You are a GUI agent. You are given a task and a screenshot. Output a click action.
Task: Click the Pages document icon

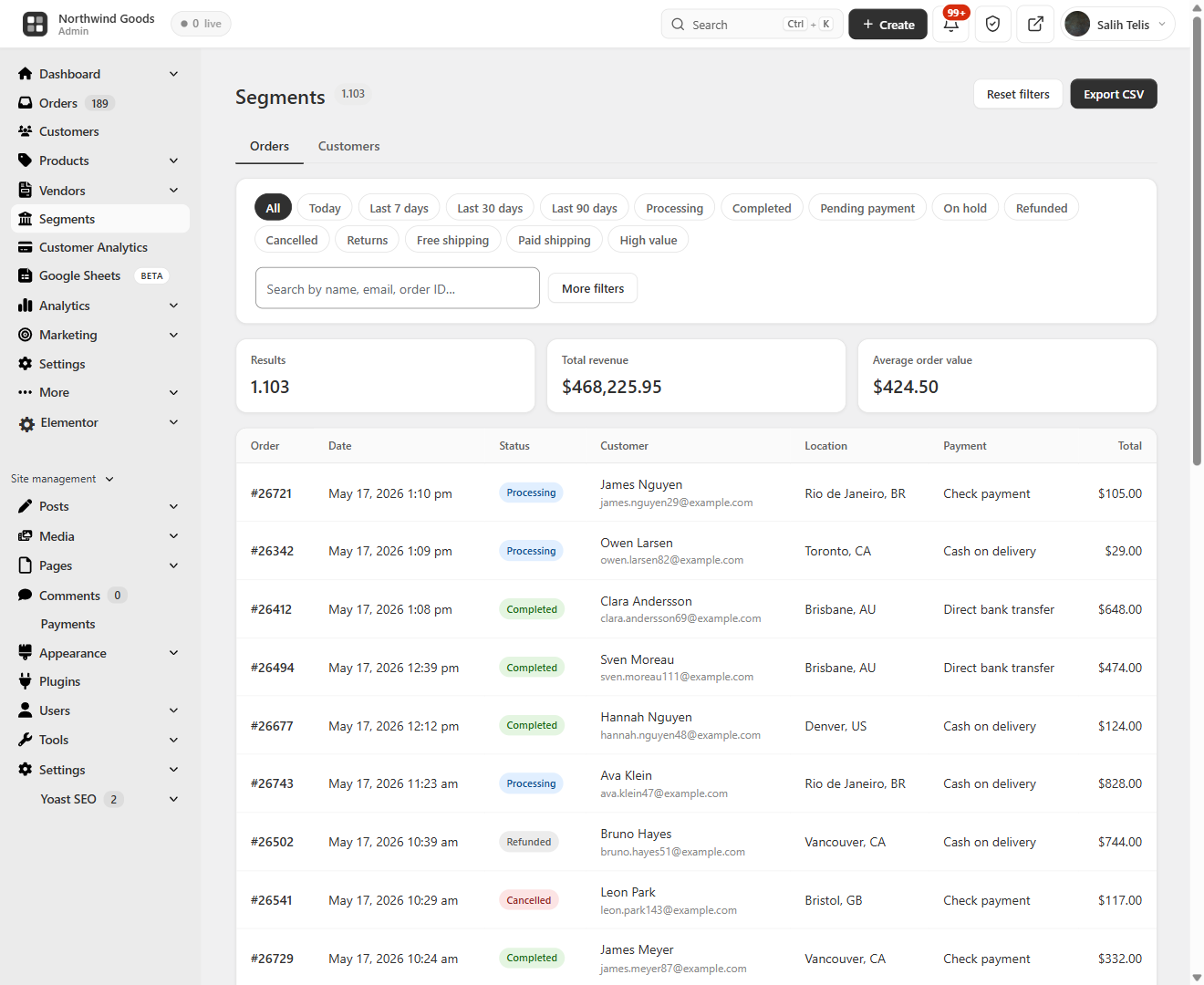26,565
